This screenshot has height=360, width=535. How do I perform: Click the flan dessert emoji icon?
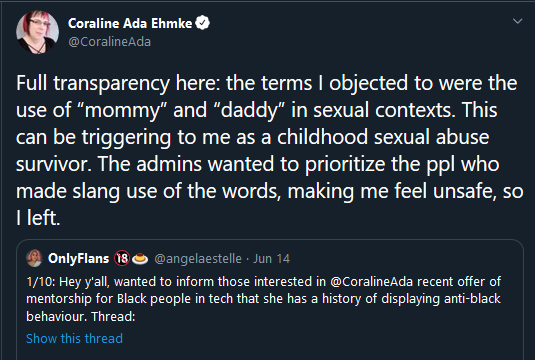[140, 259]
